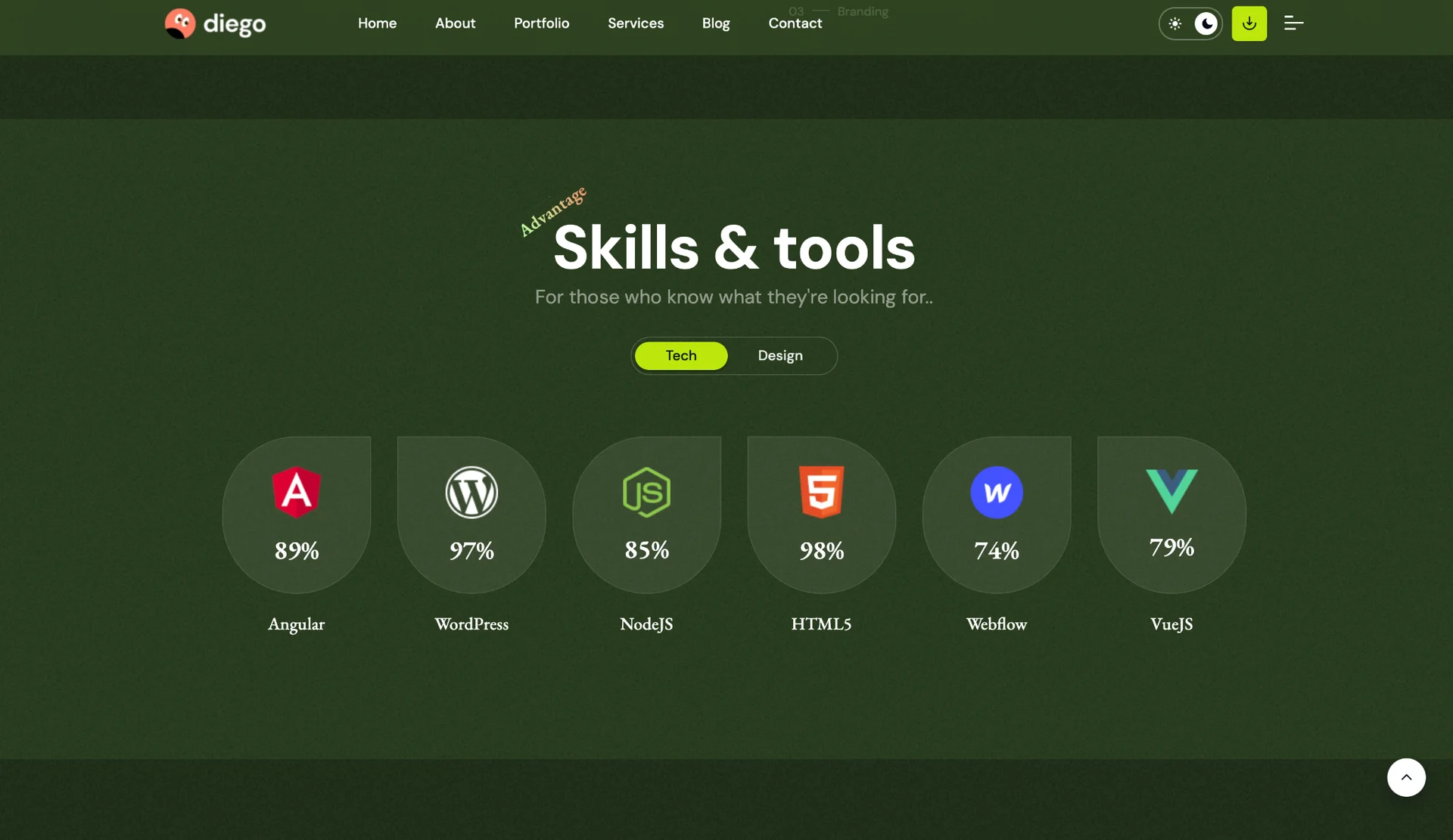Viewport: 1453px width, 840px height.
Task: Select the Tech skills tab
Action: click(x=681, y=356)
